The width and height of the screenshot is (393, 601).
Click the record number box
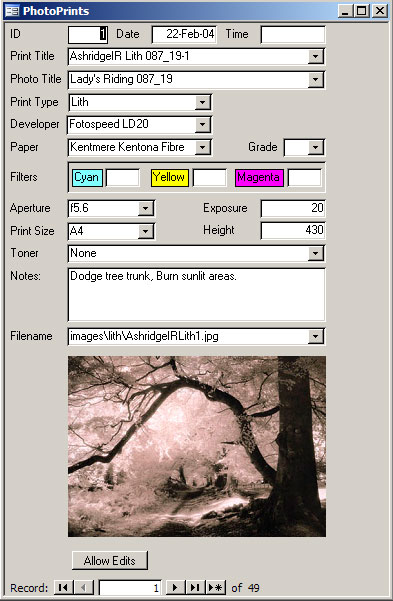click(x=130, y=588)
